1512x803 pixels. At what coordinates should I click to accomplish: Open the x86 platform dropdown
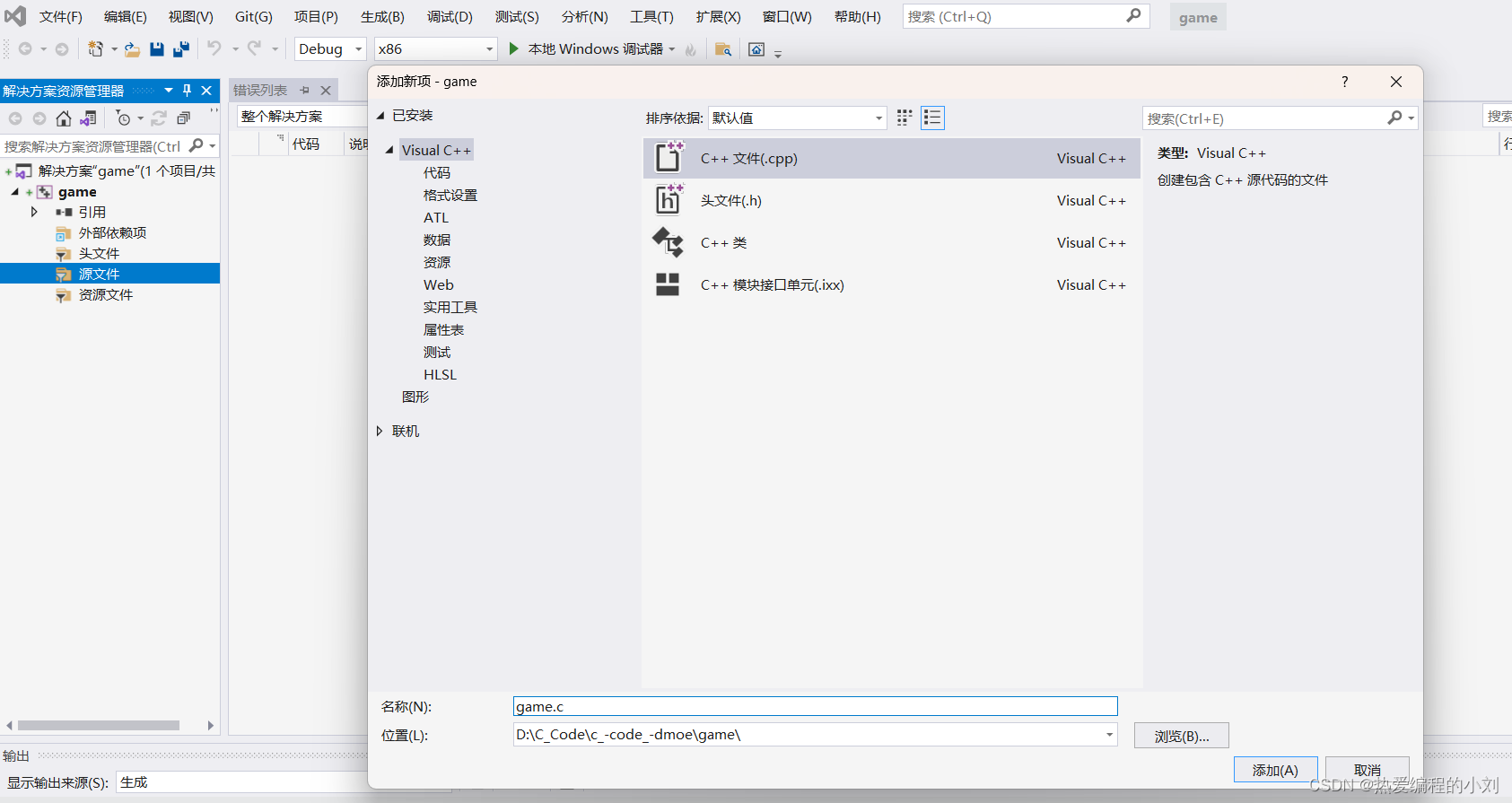[436, 48]
